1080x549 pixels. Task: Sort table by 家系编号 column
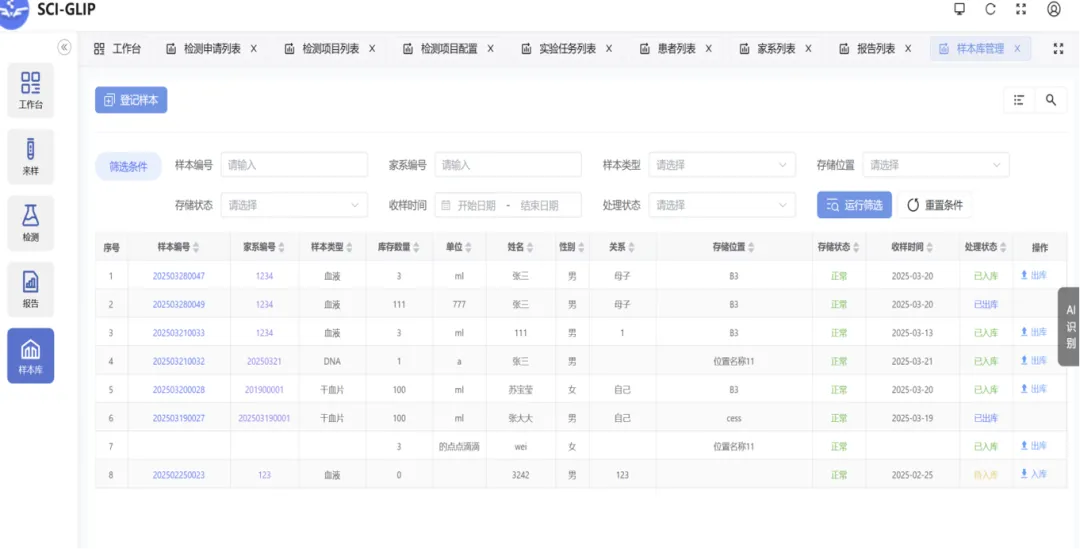pos(282,247)
